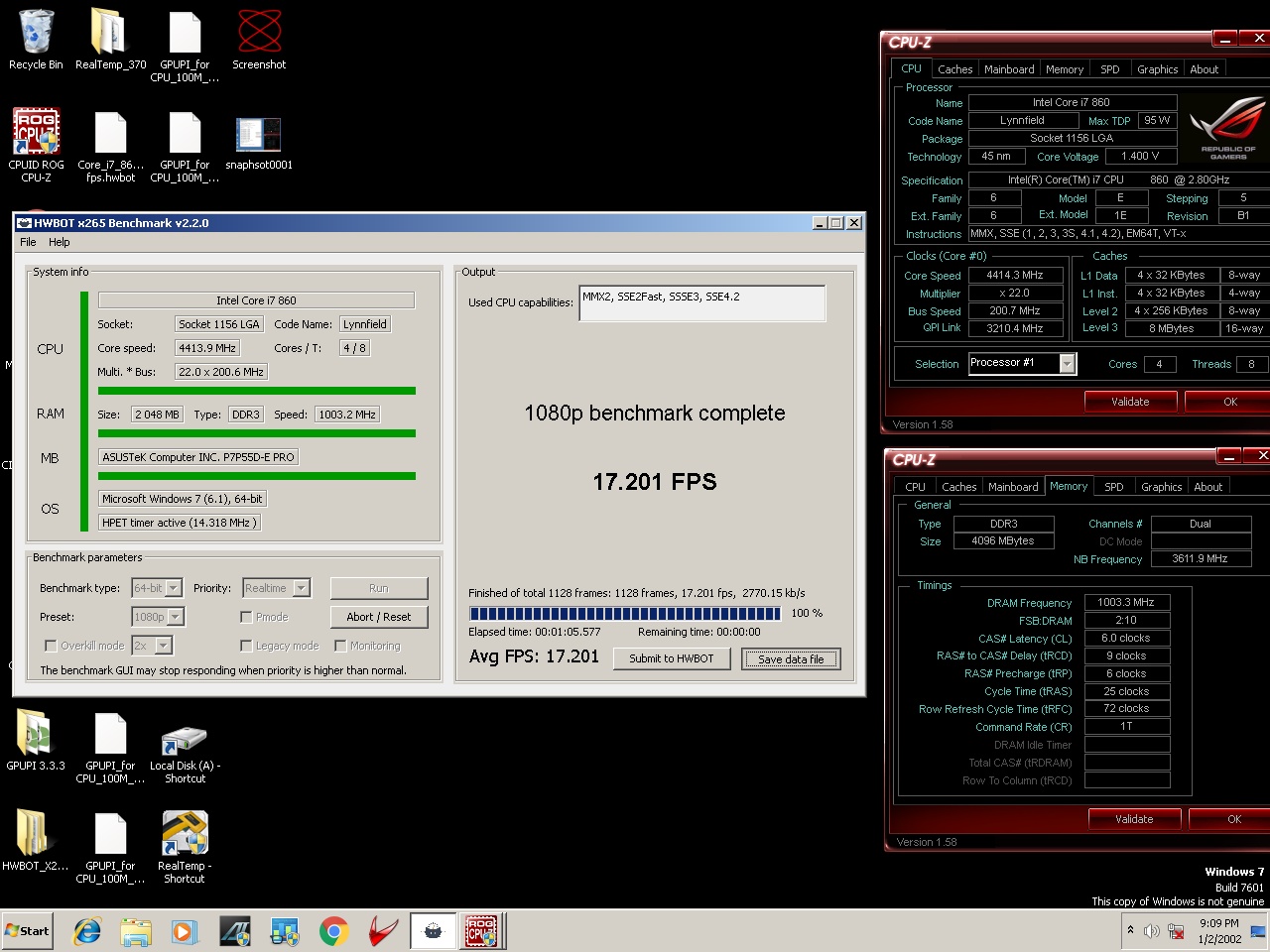Open the volume tray icon
Screen dimensions: 1270x952
1152,930
